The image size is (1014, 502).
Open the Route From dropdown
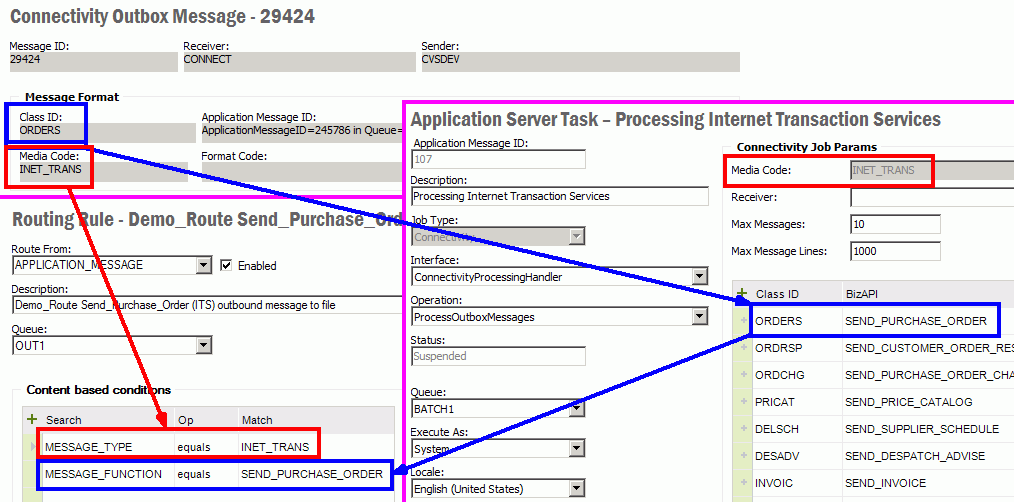pos(204,265)
